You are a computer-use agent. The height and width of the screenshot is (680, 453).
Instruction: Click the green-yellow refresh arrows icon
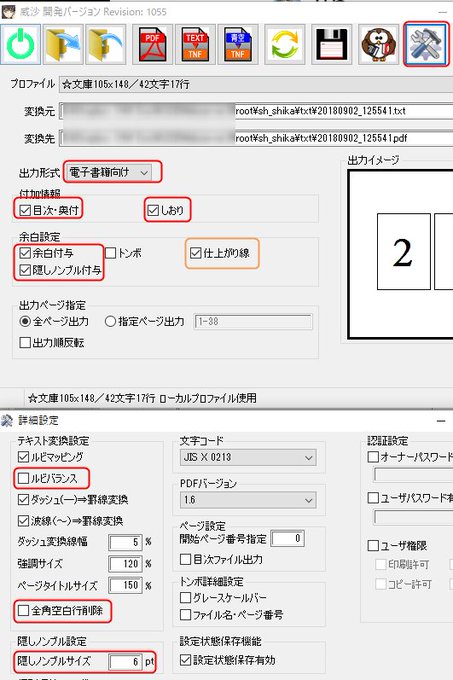point(284,45)
